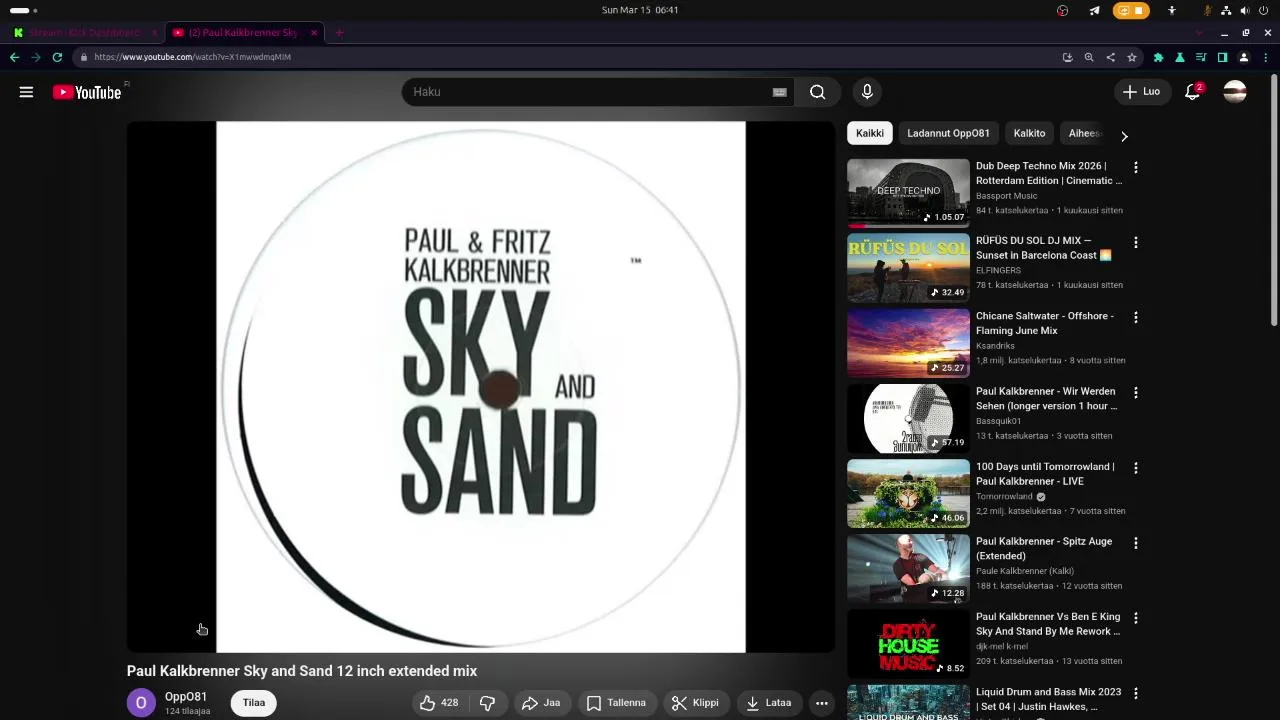
Task: Open RÜFÜS DU SOL sunset thumbnail
Action: (908, 268)
